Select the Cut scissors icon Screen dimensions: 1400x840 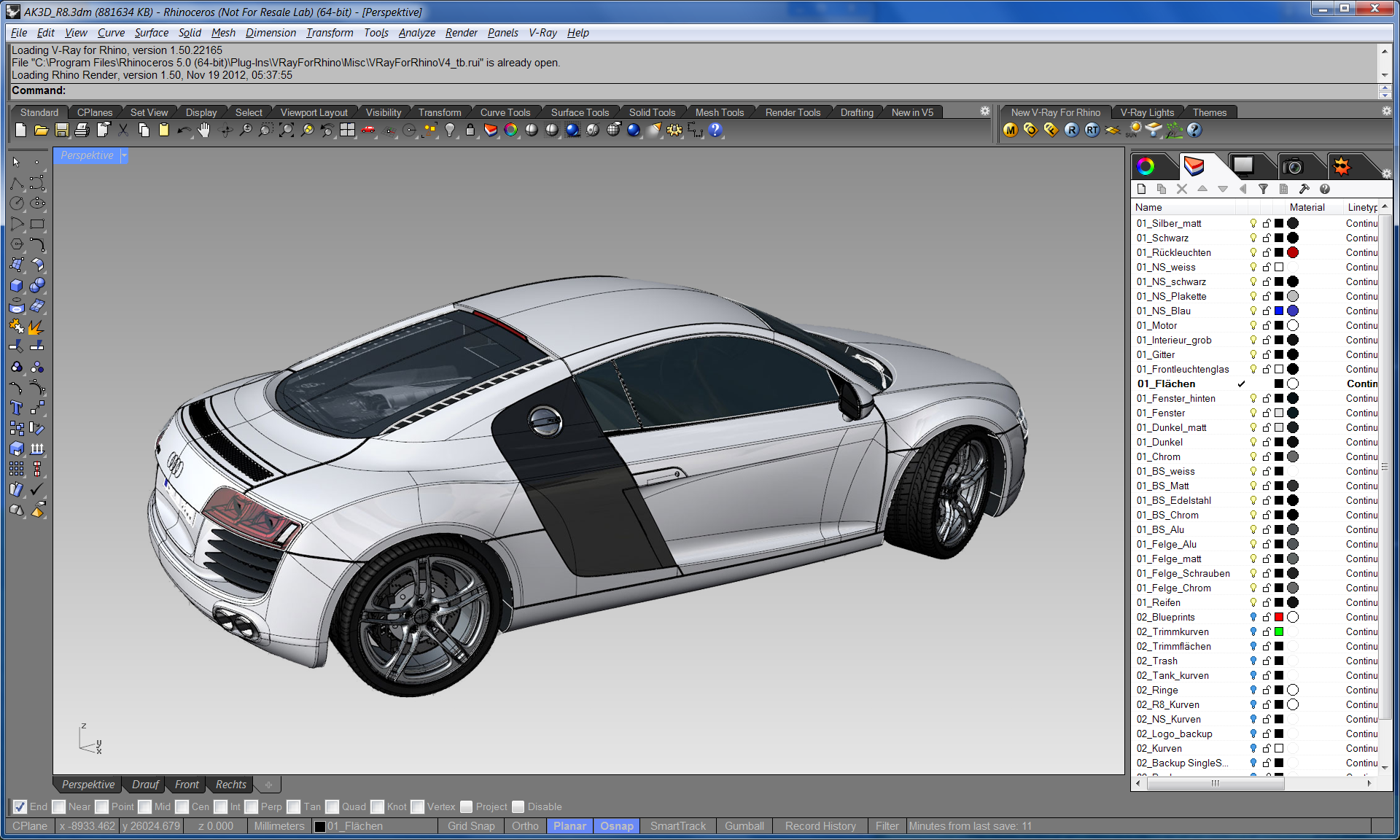[123, 130]
